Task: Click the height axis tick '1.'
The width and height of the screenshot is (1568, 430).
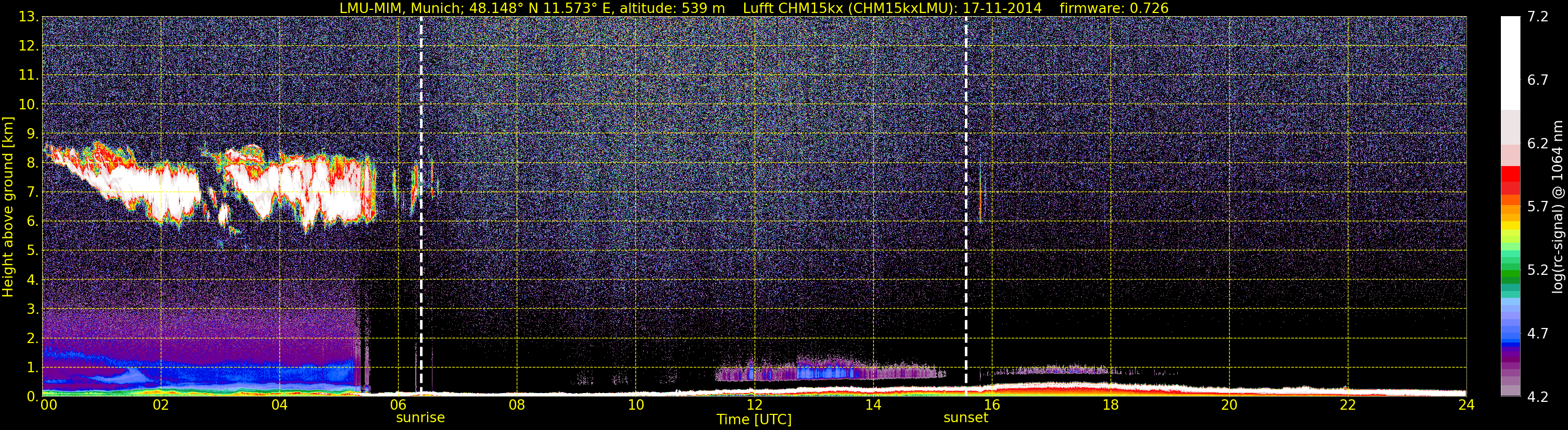Action: (x=32, y=368)
